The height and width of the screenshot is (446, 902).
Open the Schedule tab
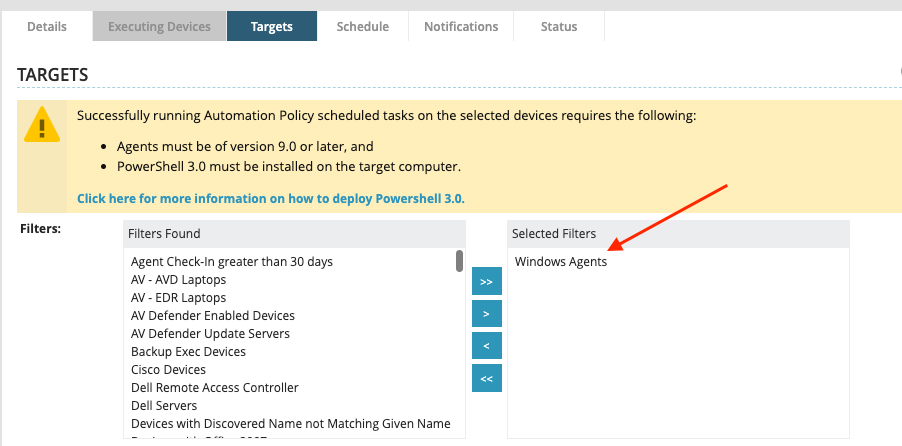(x=362, y=27)
